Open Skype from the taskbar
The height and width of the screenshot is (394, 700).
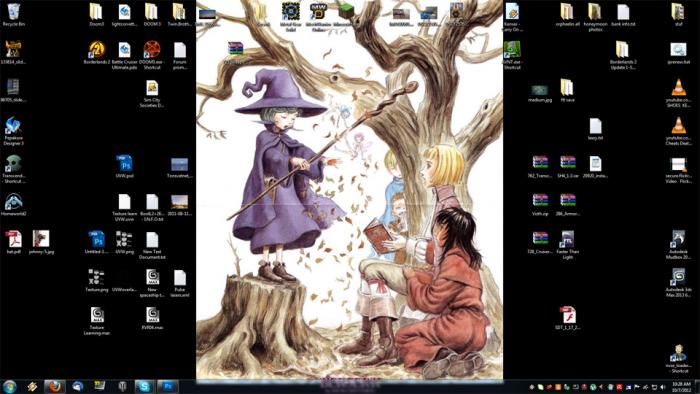[144, 386]
